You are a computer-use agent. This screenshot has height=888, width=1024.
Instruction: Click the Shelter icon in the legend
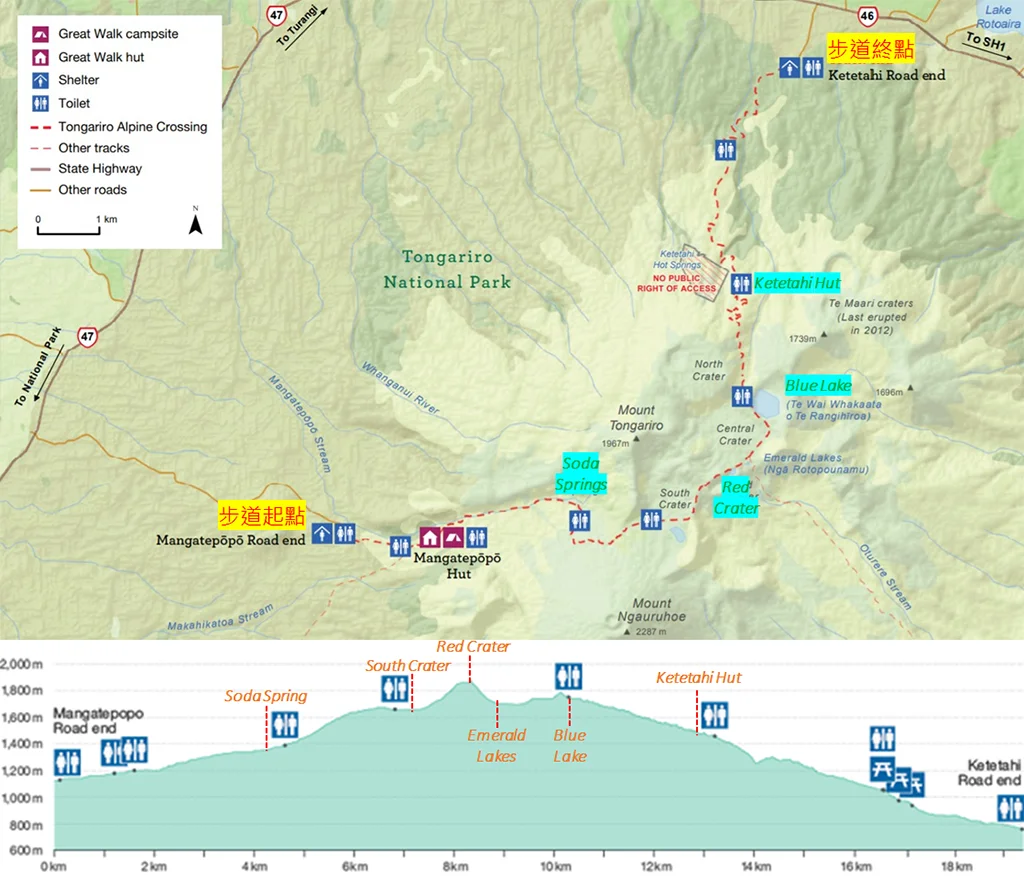(x=40, y=80)
